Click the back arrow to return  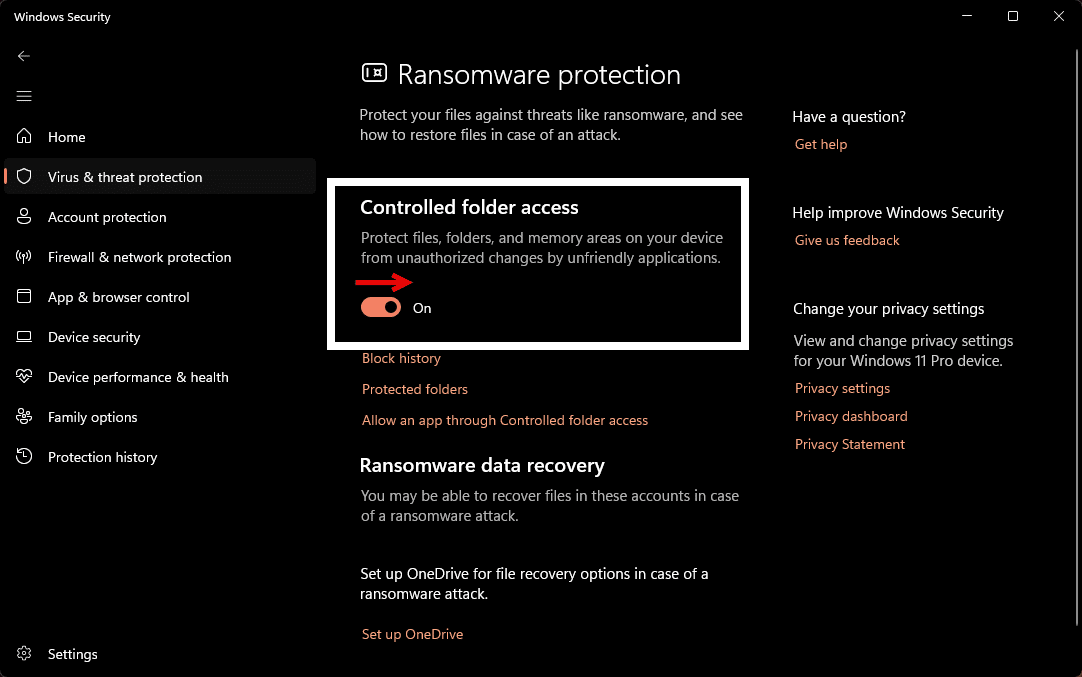point(24,56)
